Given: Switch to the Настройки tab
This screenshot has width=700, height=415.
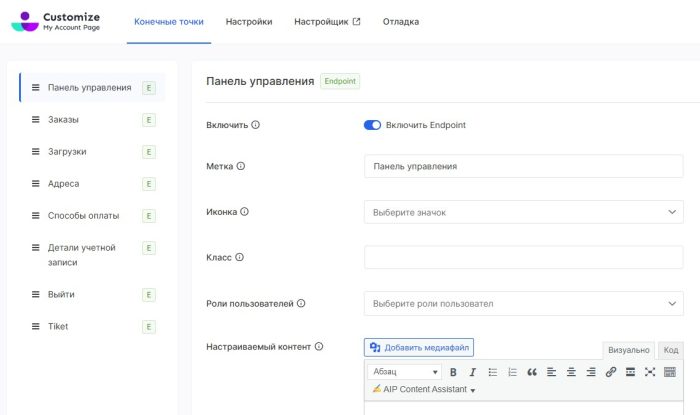Looking at the screenshot, I should (249, 21).
